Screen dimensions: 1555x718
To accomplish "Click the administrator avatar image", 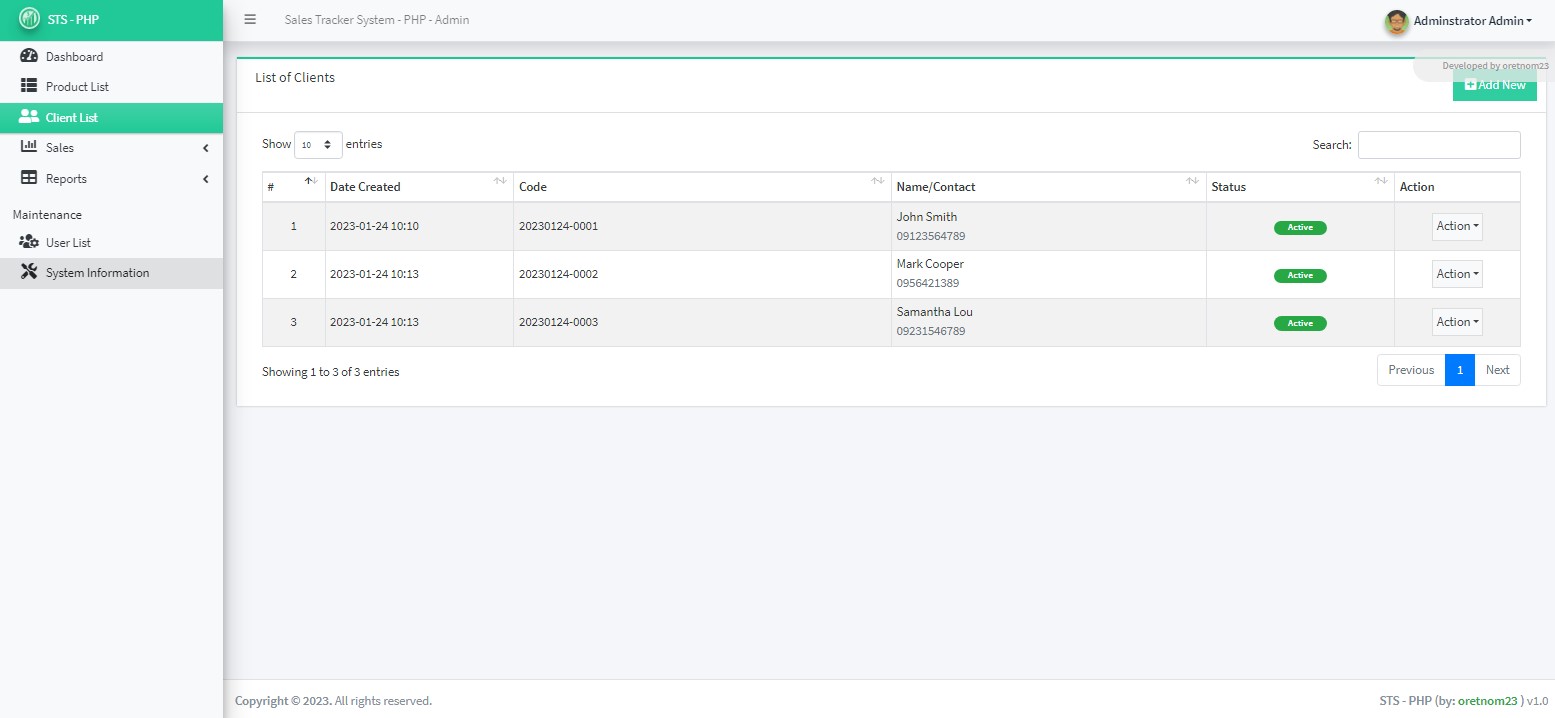I will [x=1397, y=21].
